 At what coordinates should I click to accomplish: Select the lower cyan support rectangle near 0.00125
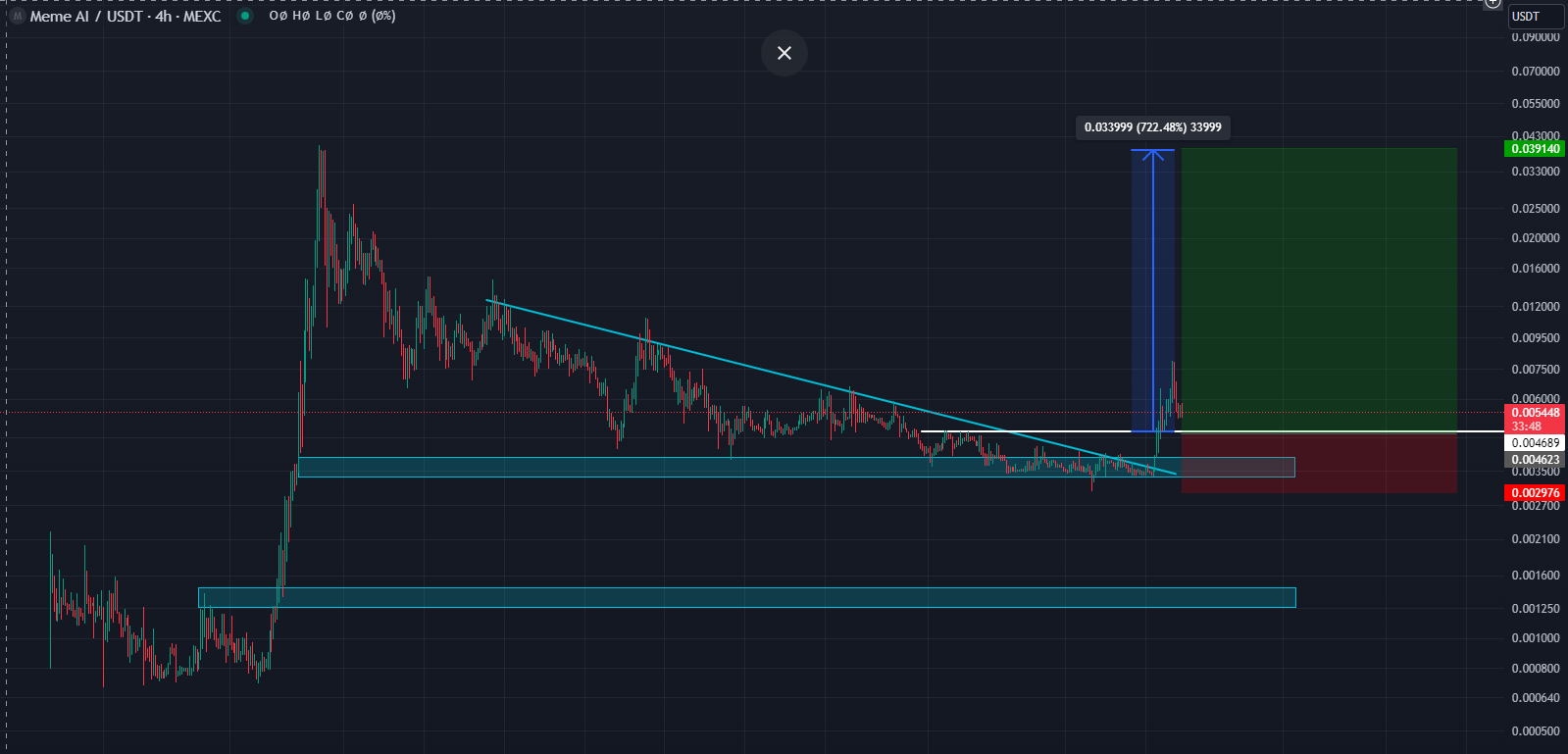tap(746, 598)
